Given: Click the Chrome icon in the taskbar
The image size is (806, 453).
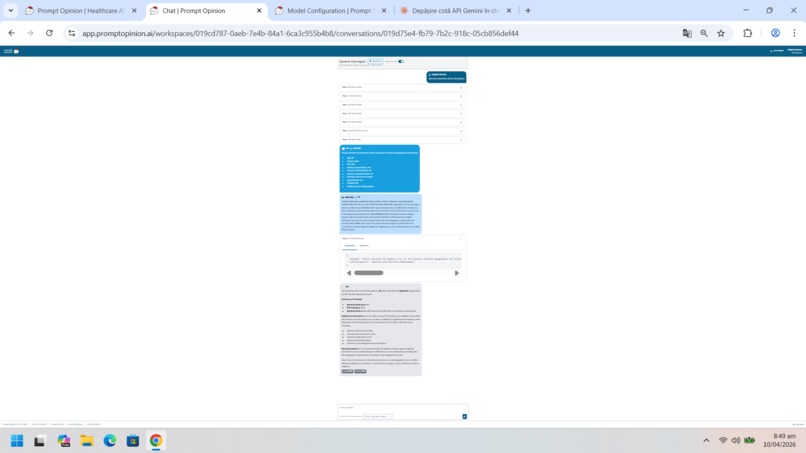Looking at the screenshot, I should pos(156,441).
